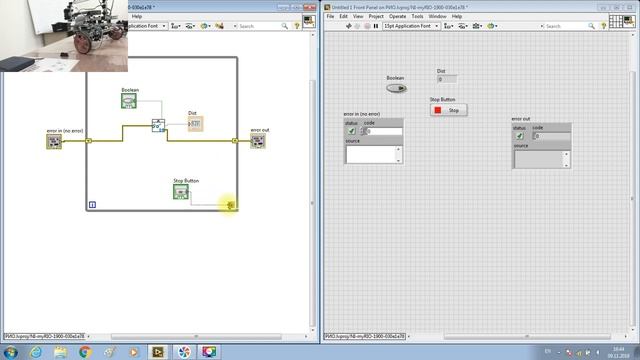Open Align Objects dropdown in block diagram toolbar
Viewport: 640px width, 360px height.
176,26
